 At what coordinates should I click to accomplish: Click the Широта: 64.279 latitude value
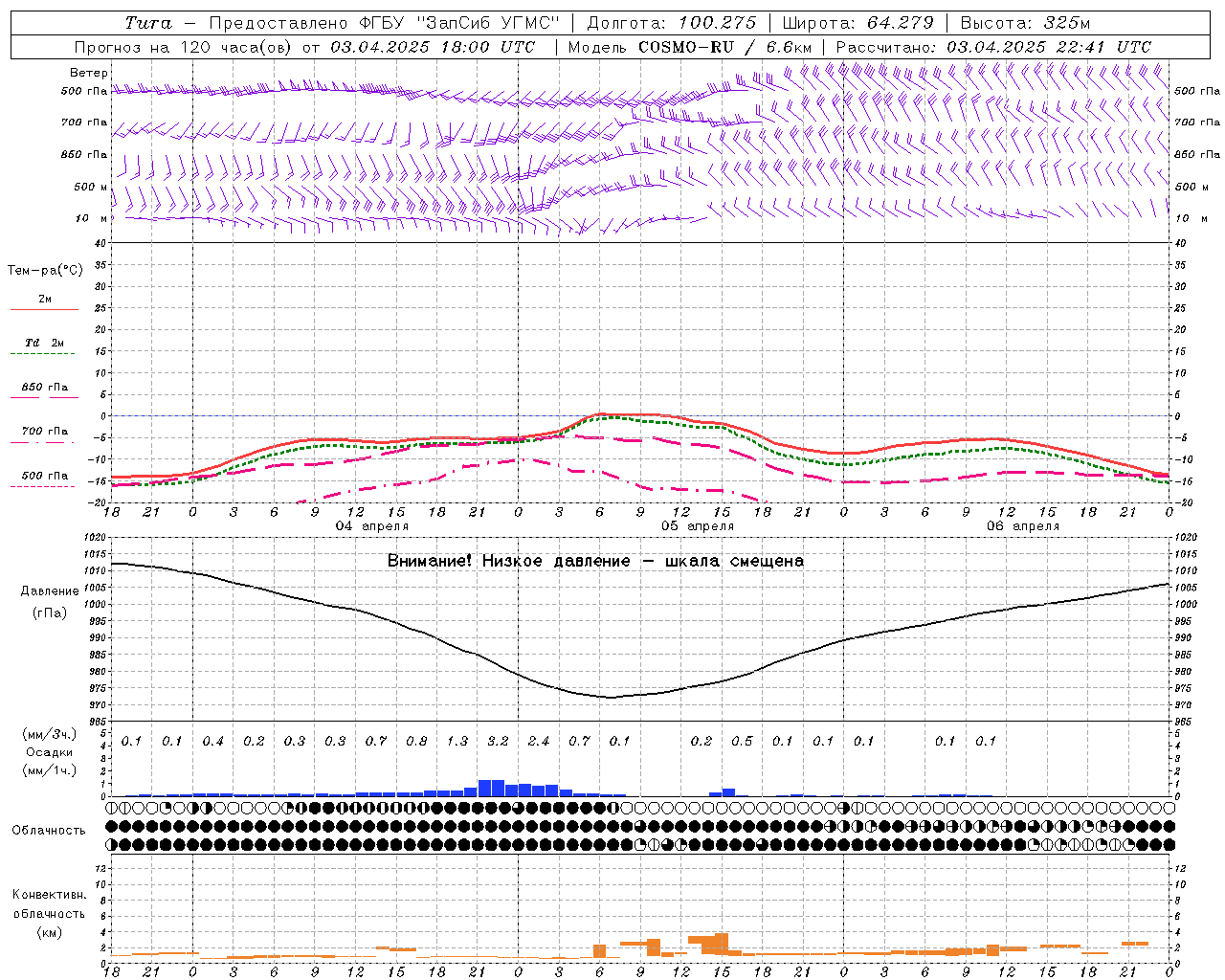point(857,23)
